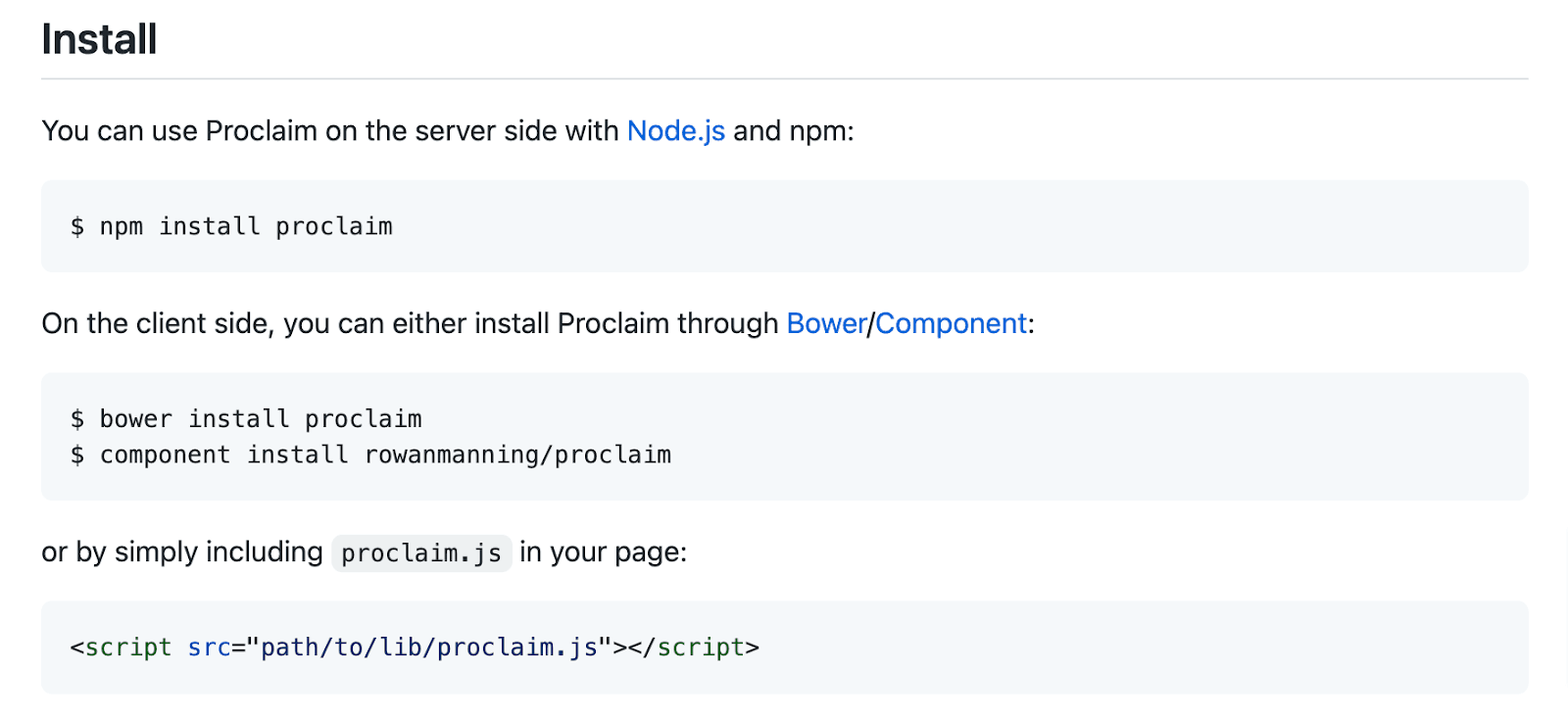Click the npm install proclaim command
Image resolution: width=1568 pixels, height=720 pixels.
pos(245,227)
